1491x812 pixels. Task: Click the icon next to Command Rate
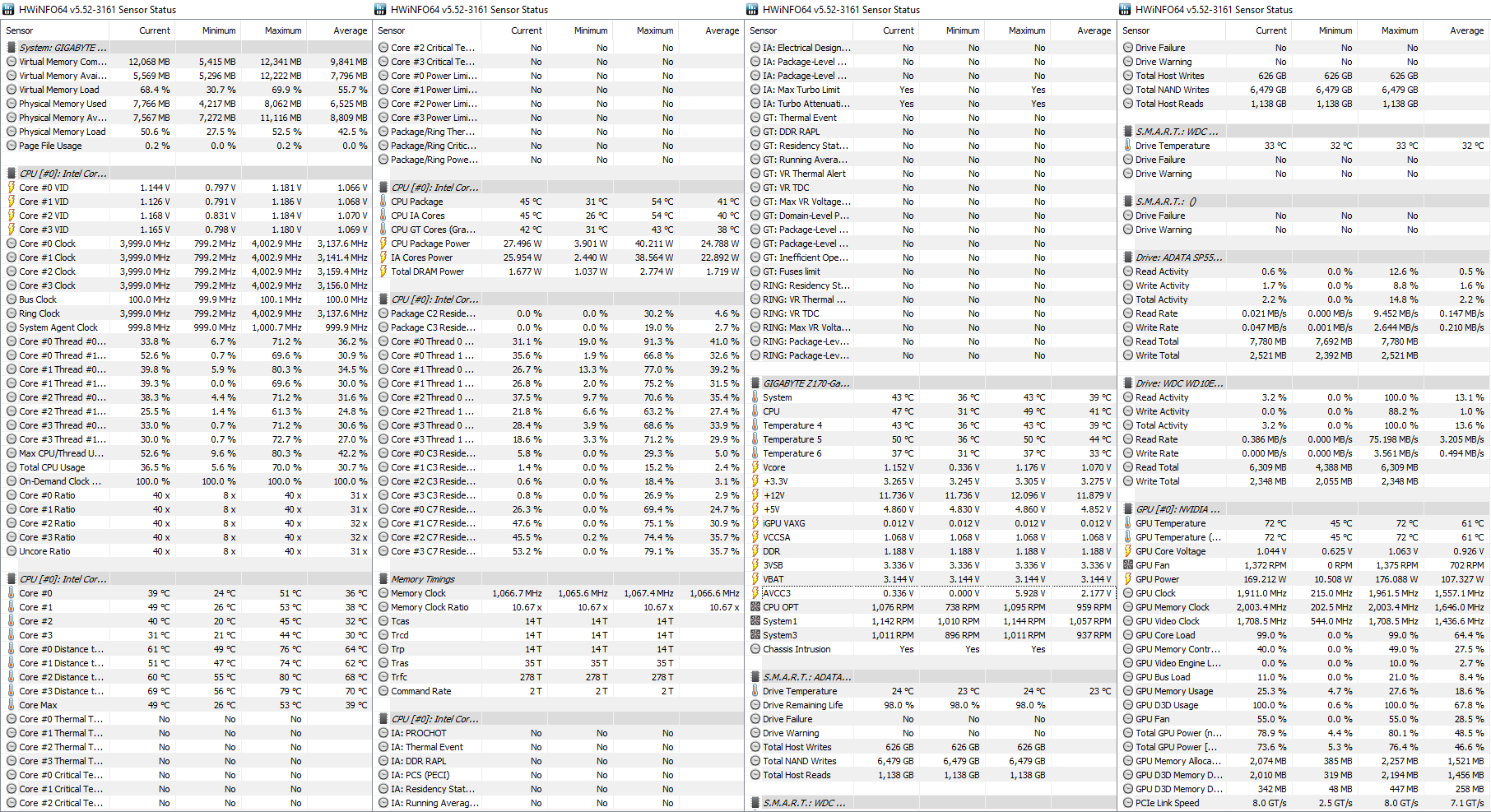(383, 691)
